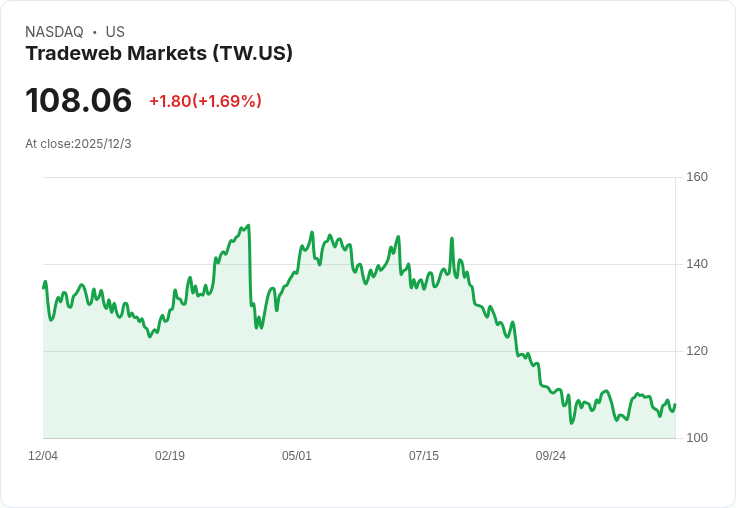Click the sharp price spike after 07/15
Screen dimensions: 736x508
452,239
